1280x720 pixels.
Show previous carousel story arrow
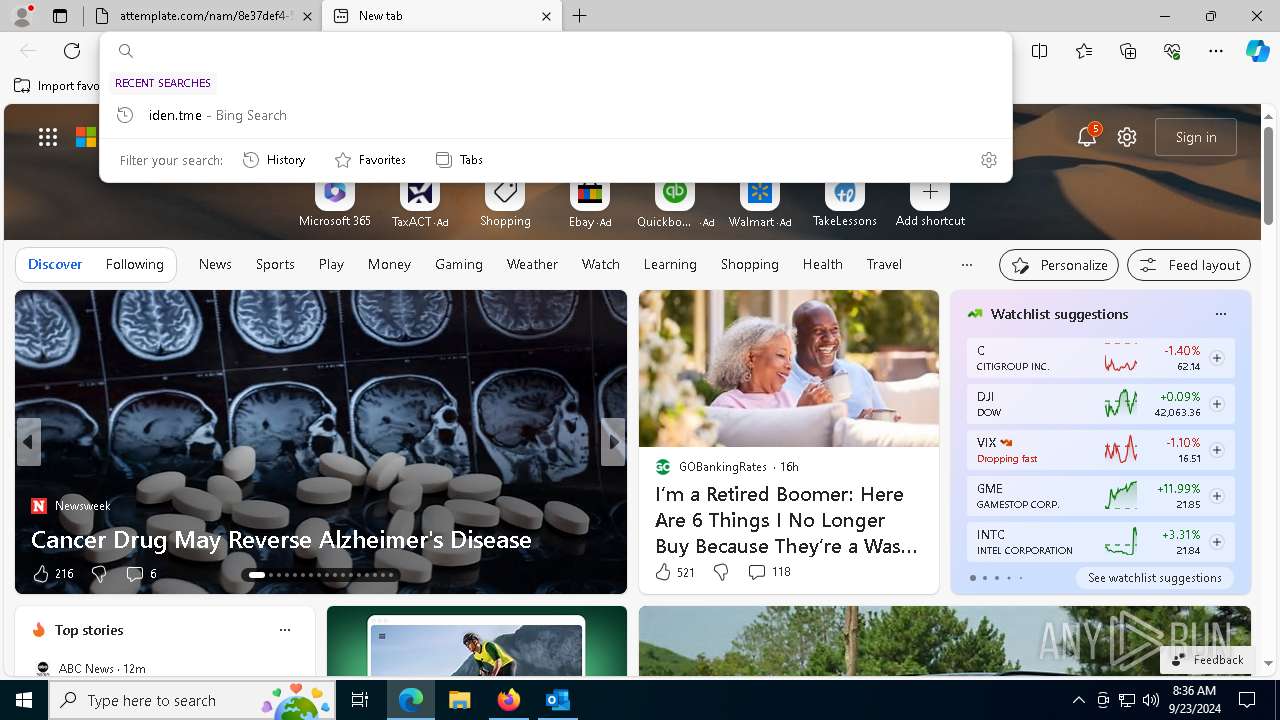tap(28, 442)
